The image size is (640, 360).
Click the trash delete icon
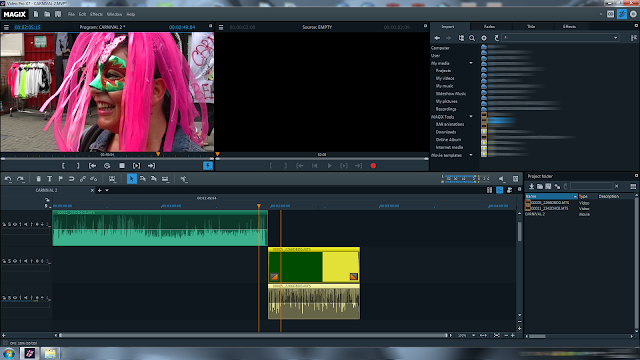tap(38, 179)
